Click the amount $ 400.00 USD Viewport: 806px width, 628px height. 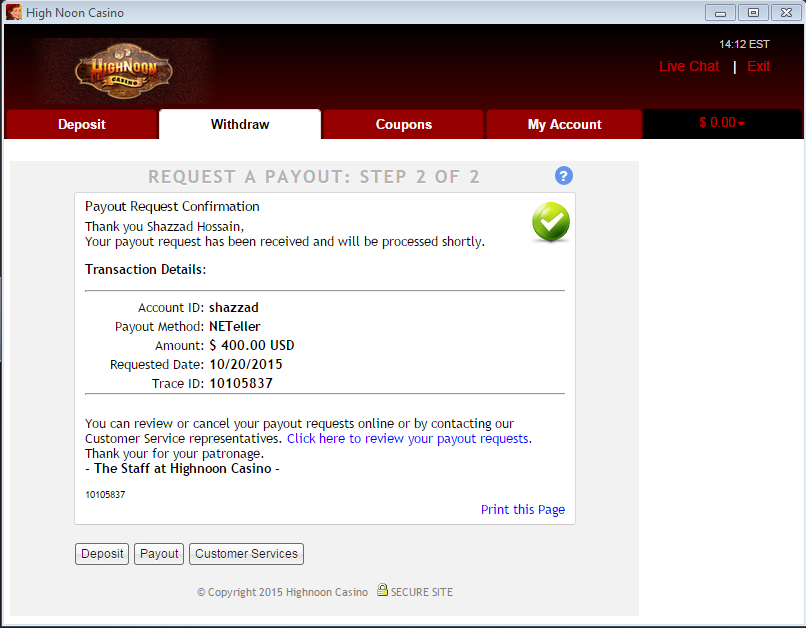[x=252, y=345]
